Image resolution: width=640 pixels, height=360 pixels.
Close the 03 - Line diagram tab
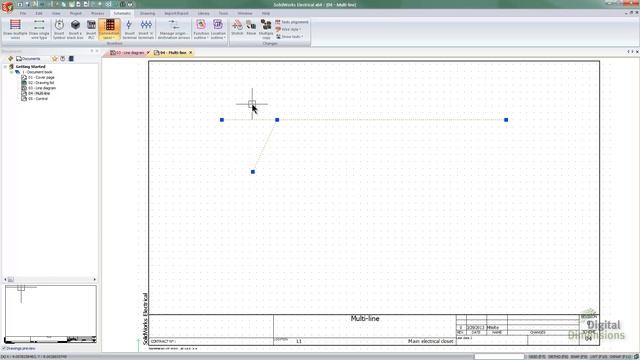(x=149, y=53)
